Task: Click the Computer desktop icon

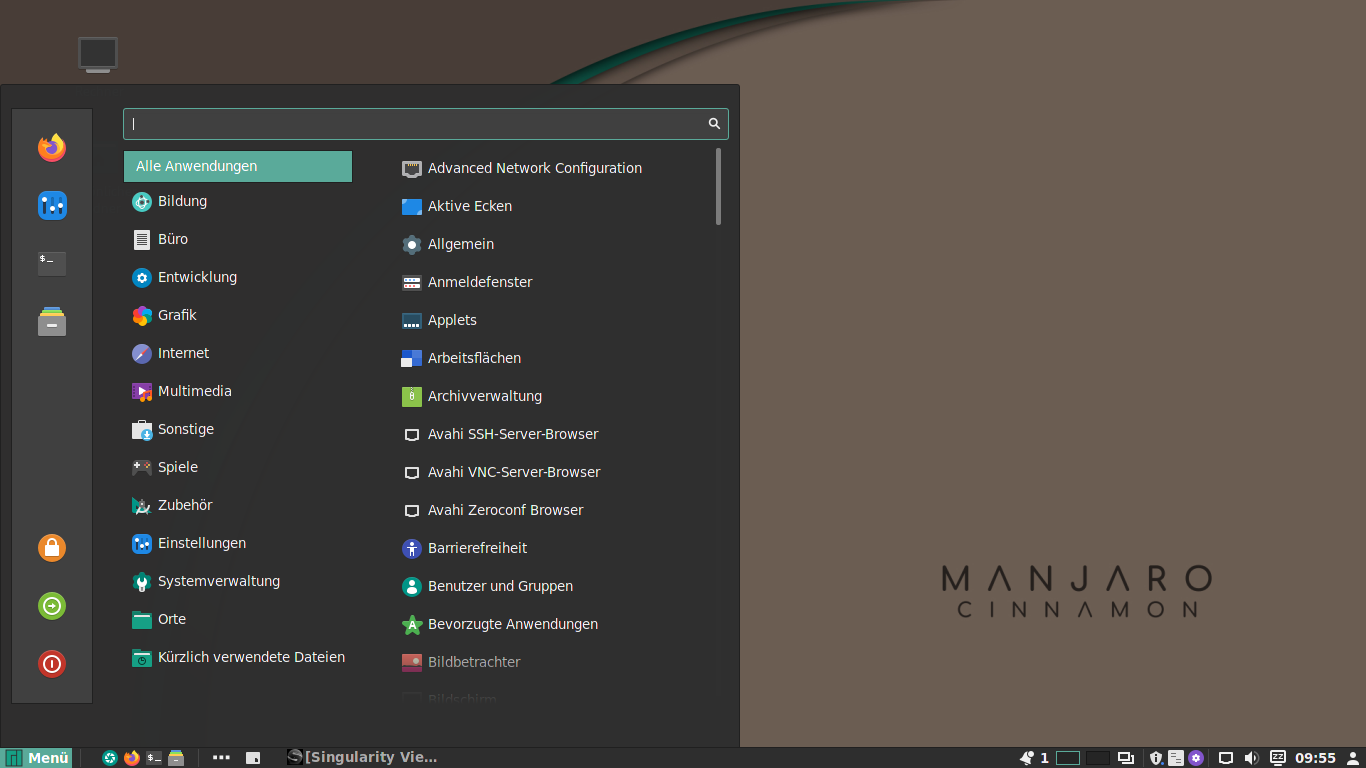Action: point(98,55)
